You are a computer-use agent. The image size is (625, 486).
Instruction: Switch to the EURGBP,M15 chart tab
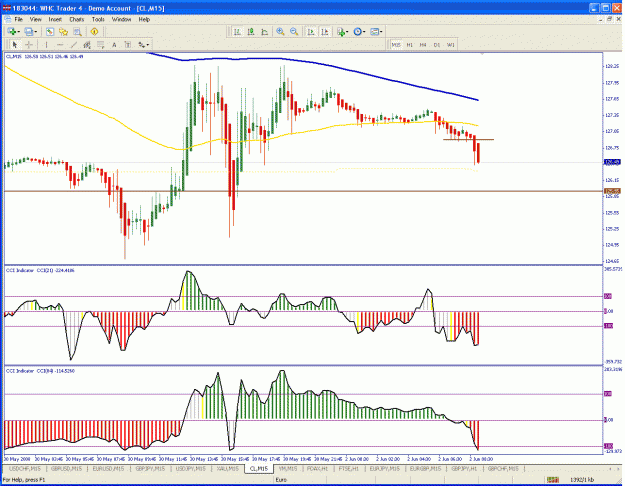(425, 468)
